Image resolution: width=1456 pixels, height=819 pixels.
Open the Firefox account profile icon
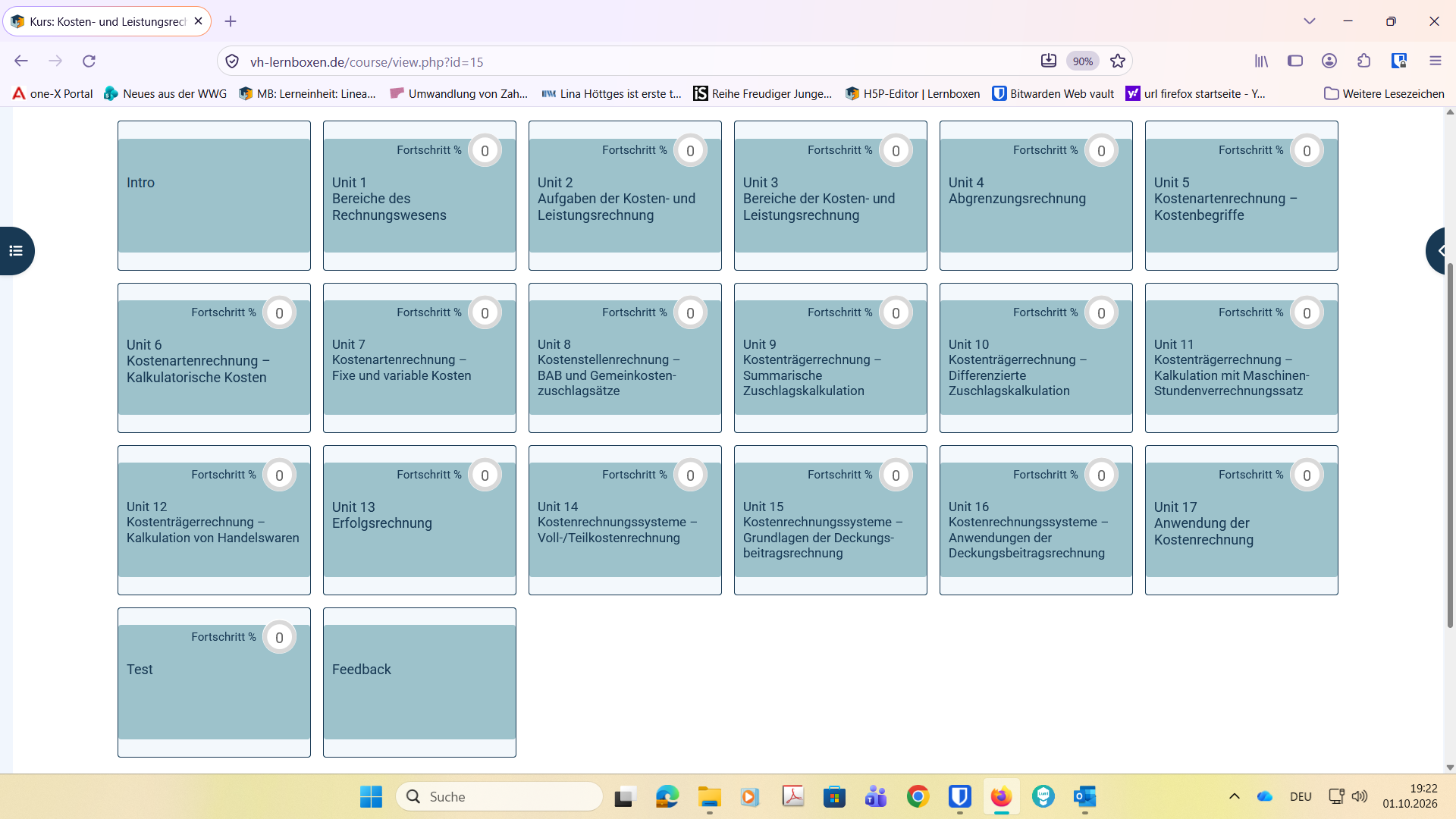1329,61
